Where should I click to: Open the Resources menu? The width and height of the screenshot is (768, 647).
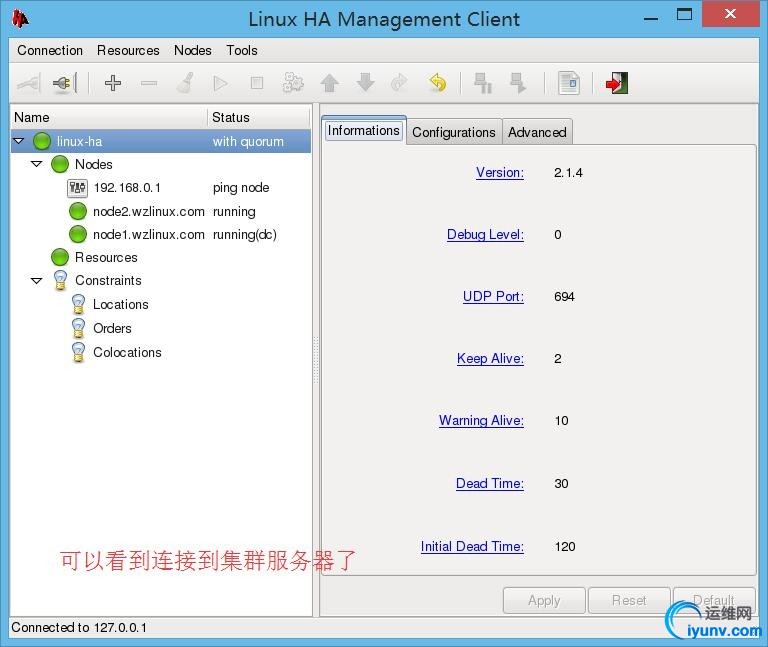(x=128, y=50)
